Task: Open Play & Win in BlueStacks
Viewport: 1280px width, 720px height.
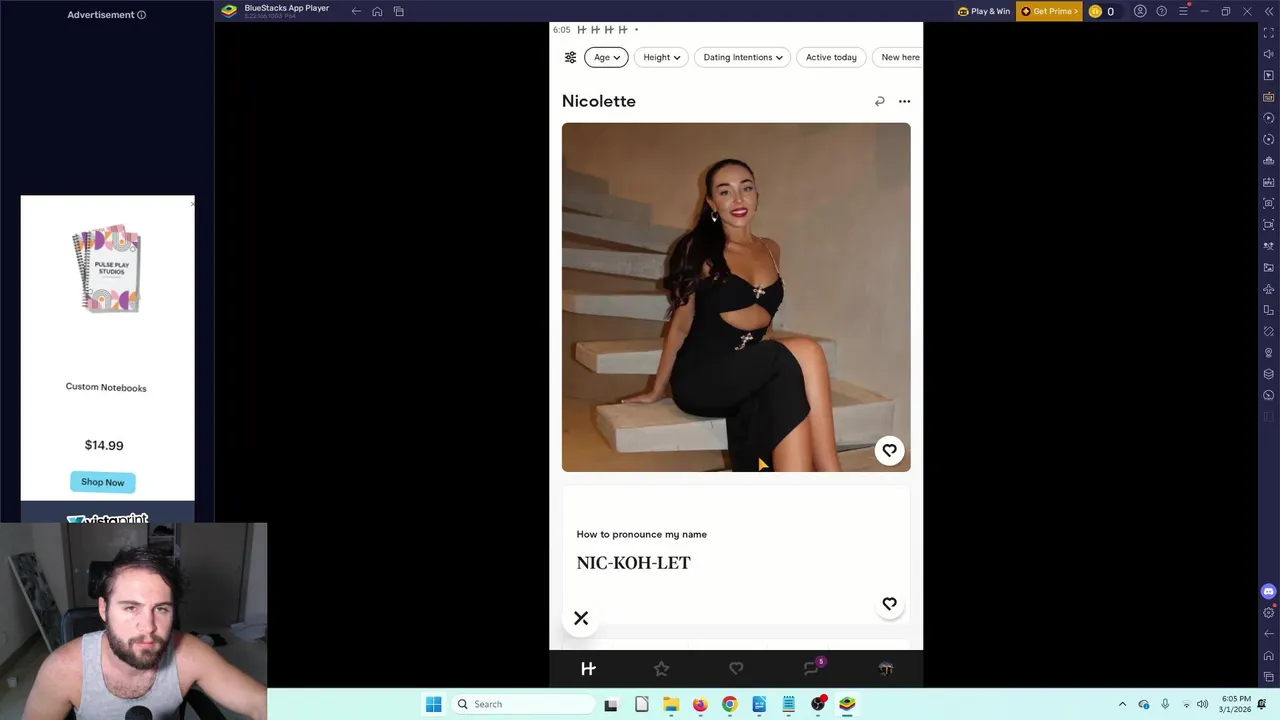Action: coord(984,11)
